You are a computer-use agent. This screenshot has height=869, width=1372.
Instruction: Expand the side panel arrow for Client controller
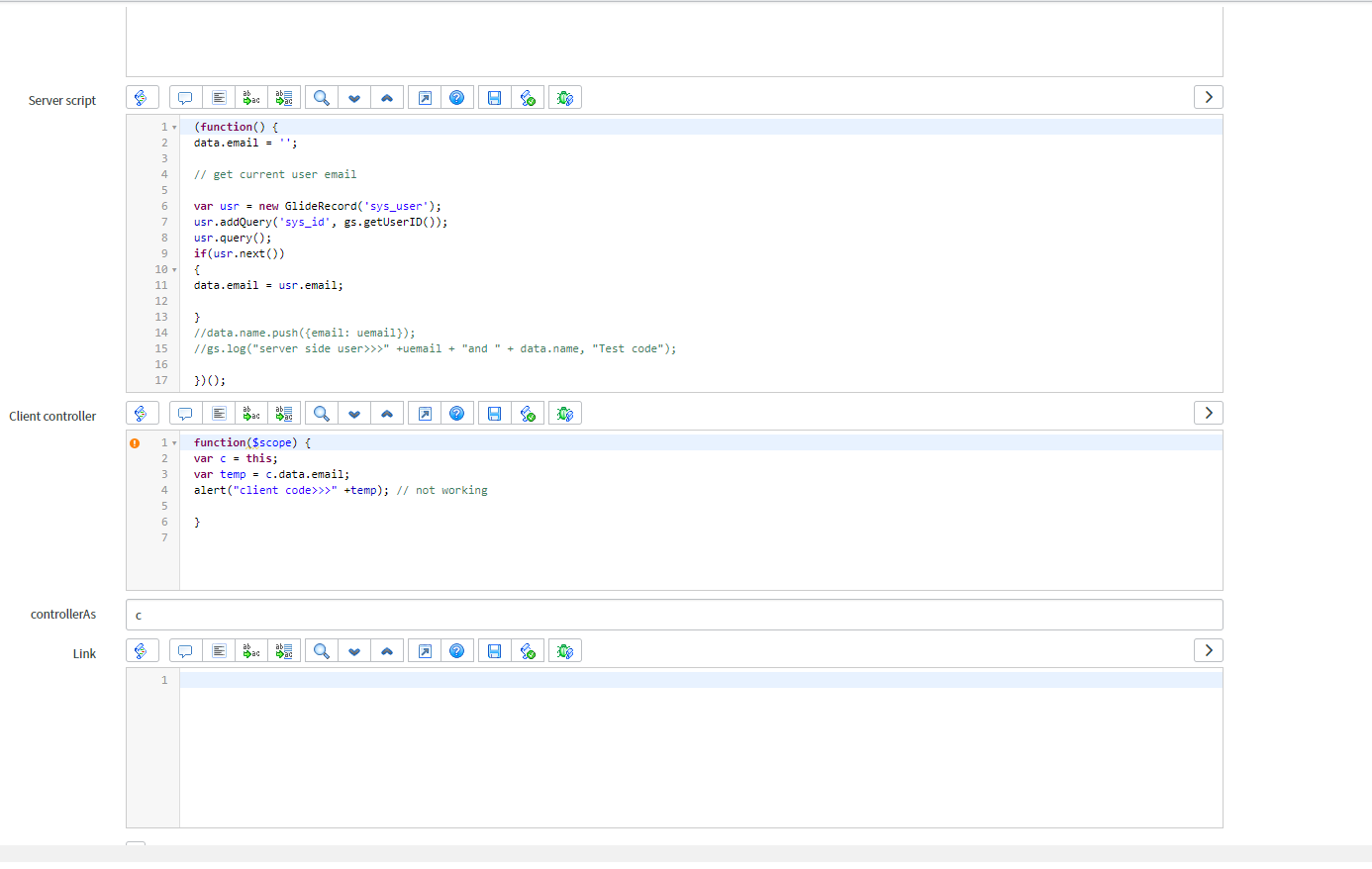click(x=1209, y=413)
